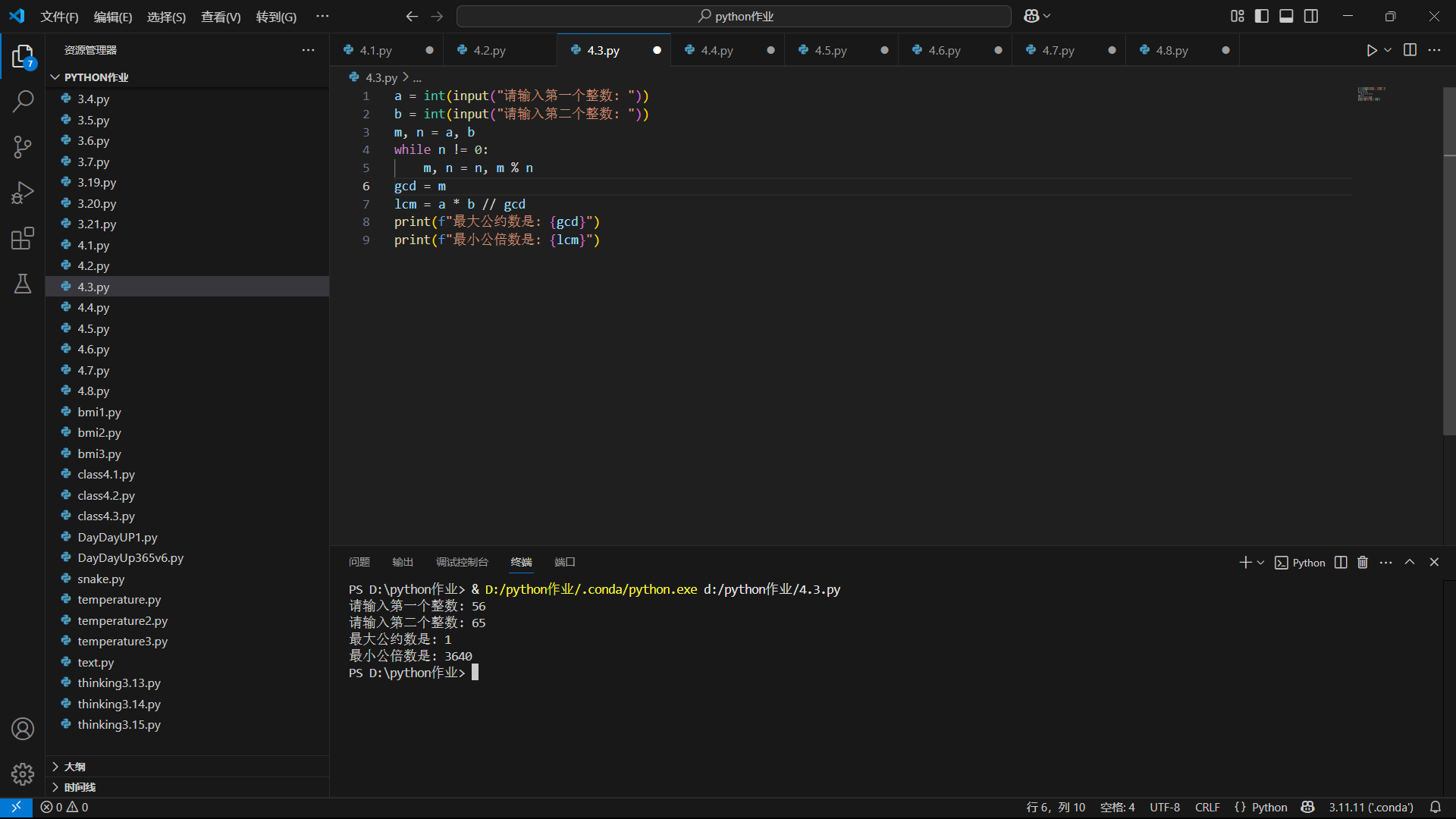This screenshot has height=819, width=1456.
Task: Open the 文件(F) menu
Action: [x=59, y=17]
